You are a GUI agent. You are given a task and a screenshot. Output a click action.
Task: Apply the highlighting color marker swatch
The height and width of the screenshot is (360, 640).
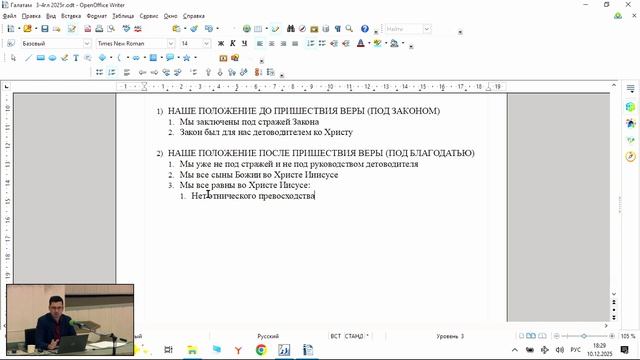click(x=377, y=43)
